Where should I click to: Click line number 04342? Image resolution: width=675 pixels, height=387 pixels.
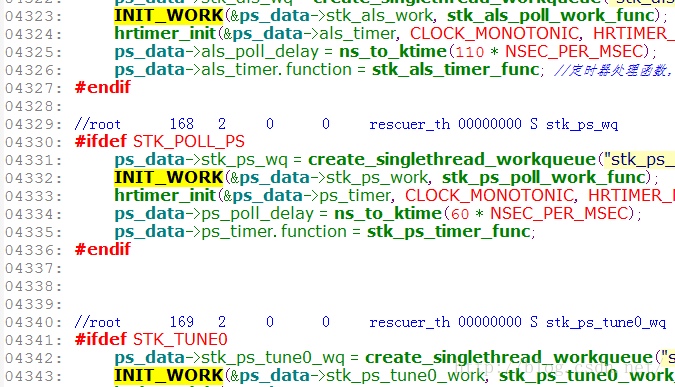point(33,359)
